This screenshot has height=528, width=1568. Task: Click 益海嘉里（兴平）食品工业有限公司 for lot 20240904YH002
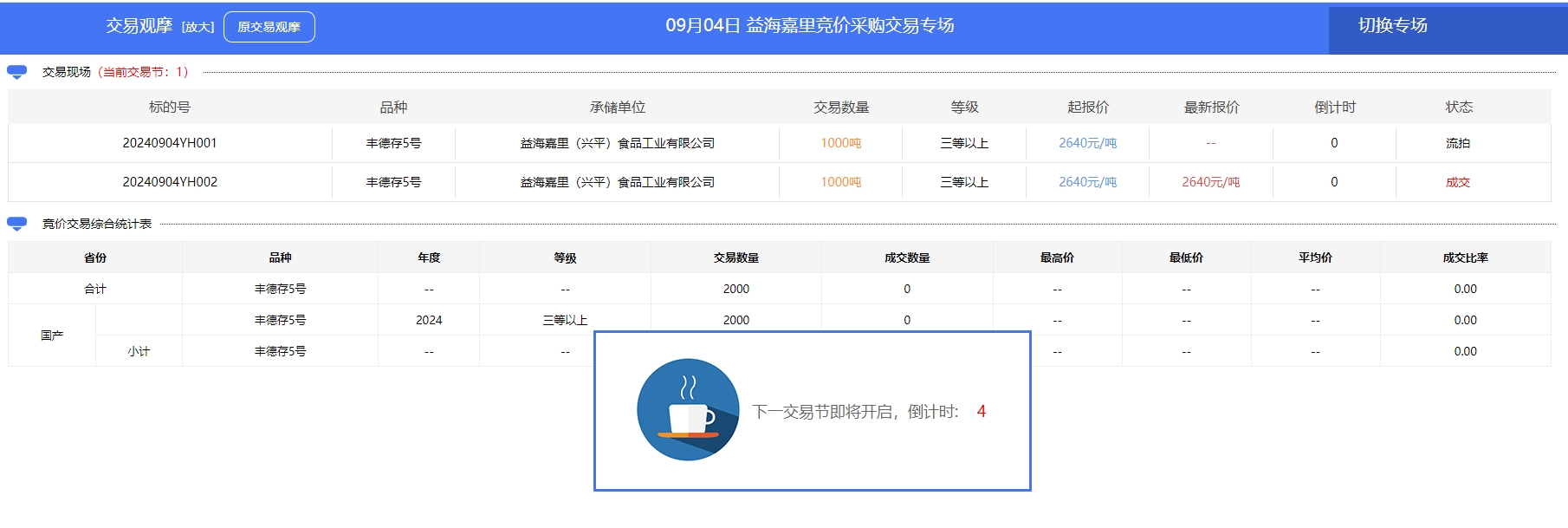[x=618, y=182]
